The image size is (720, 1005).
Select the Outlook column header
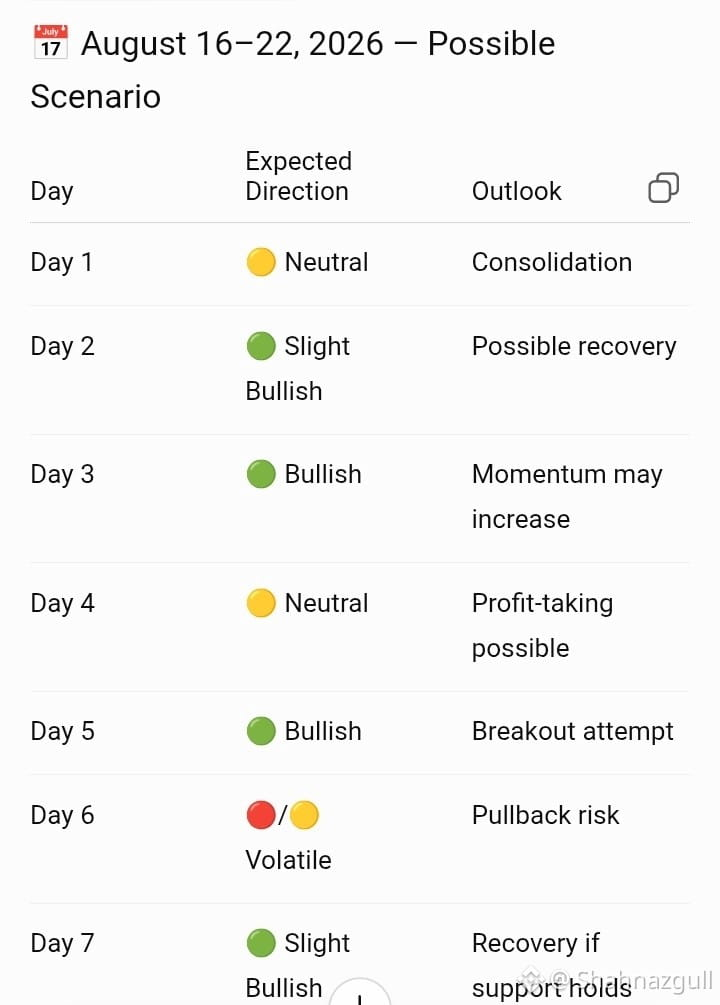pos(517,191)
